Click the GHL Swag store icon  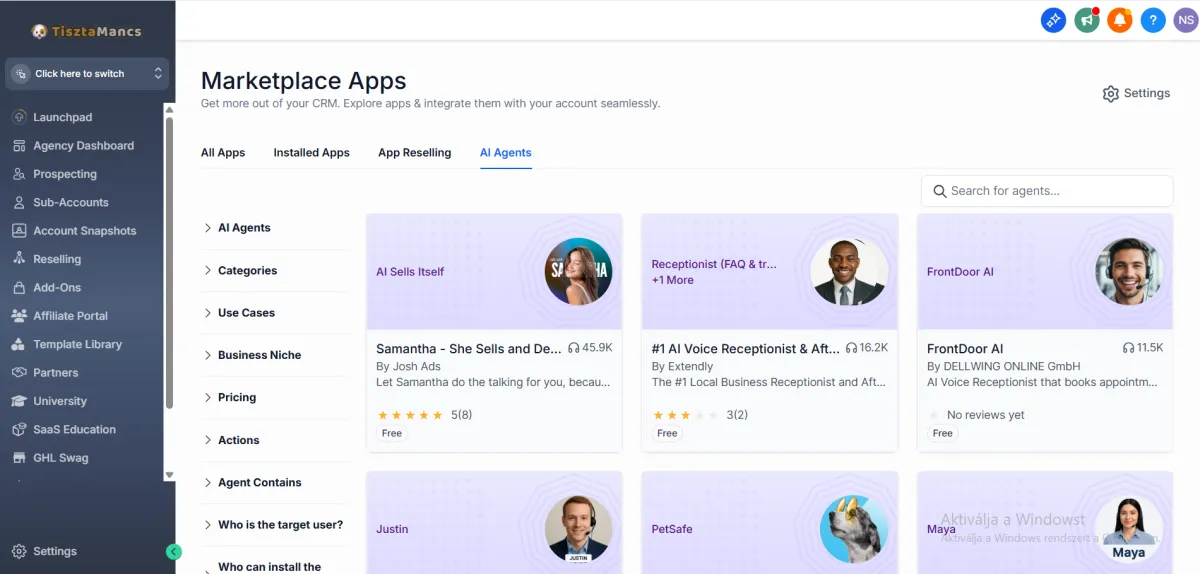click(19, 458)
